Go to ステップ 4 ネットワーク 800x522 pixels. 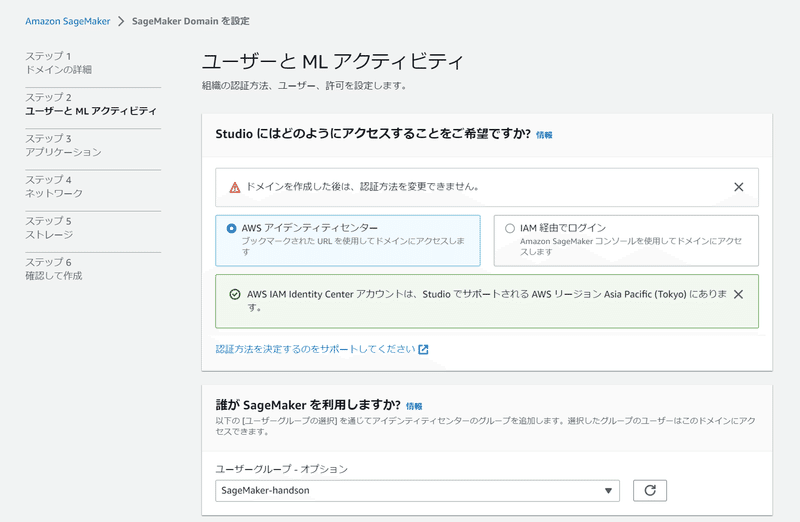[54, 187]
